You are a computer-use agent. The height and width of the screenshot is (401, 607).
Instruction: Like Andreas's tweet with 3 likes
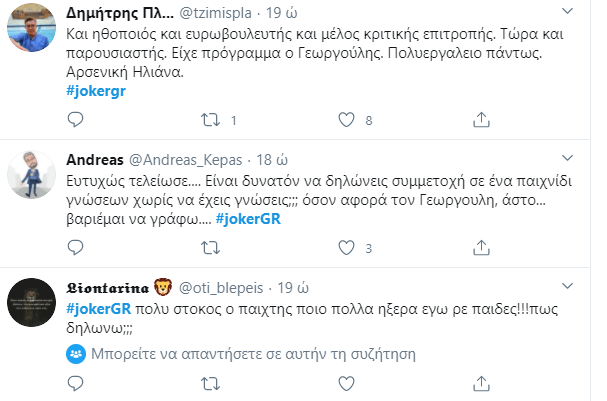pyautogui.click(x=346, y=248)
